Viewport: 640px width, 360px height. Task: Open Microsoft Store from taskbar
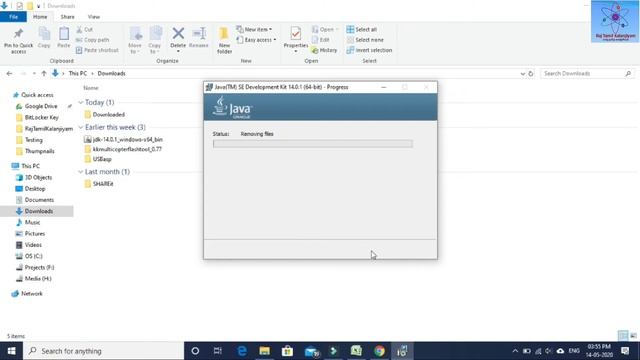287,351
